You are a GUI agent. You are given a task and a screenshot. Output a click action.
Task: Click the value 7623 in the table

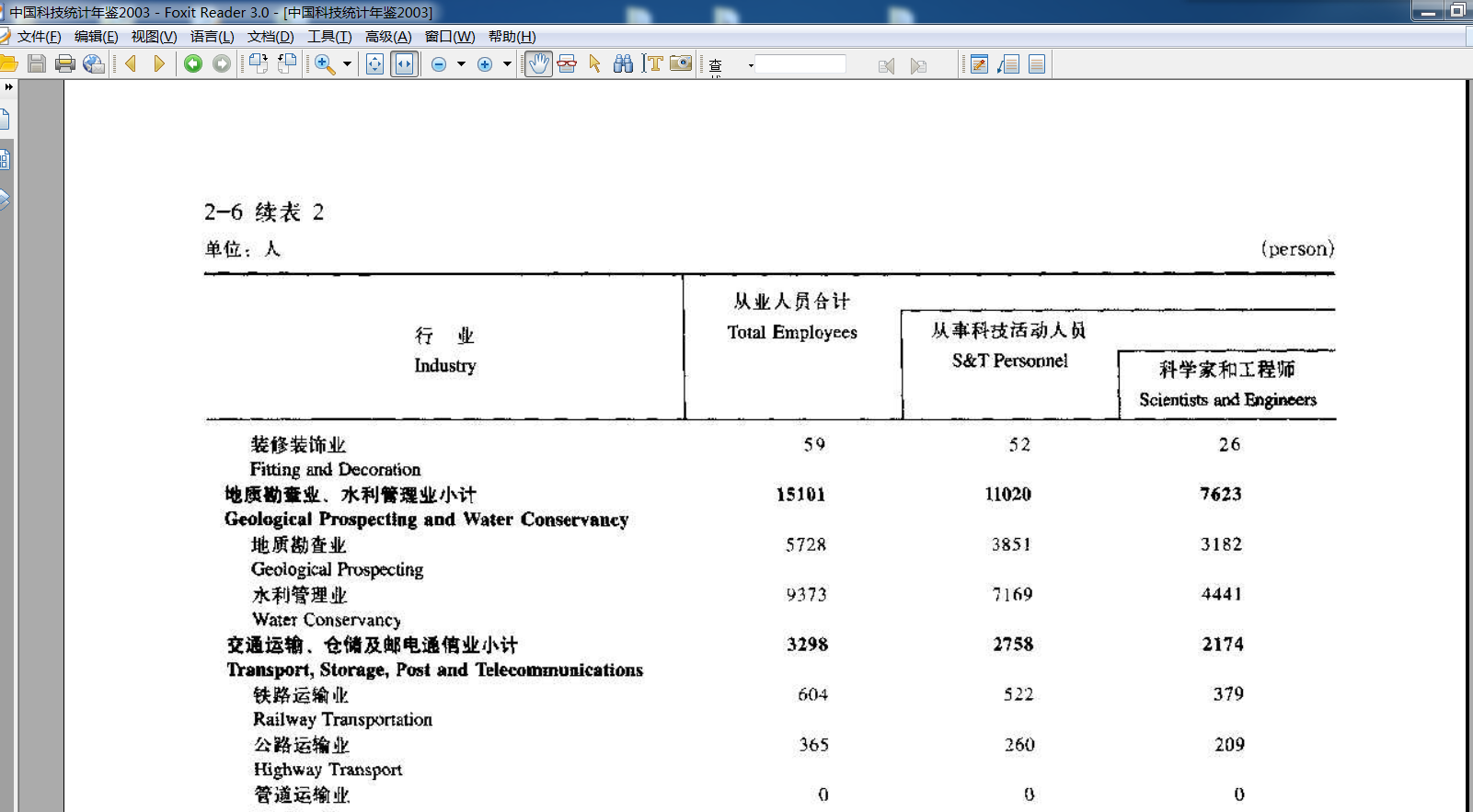[x=1221, y=494]
